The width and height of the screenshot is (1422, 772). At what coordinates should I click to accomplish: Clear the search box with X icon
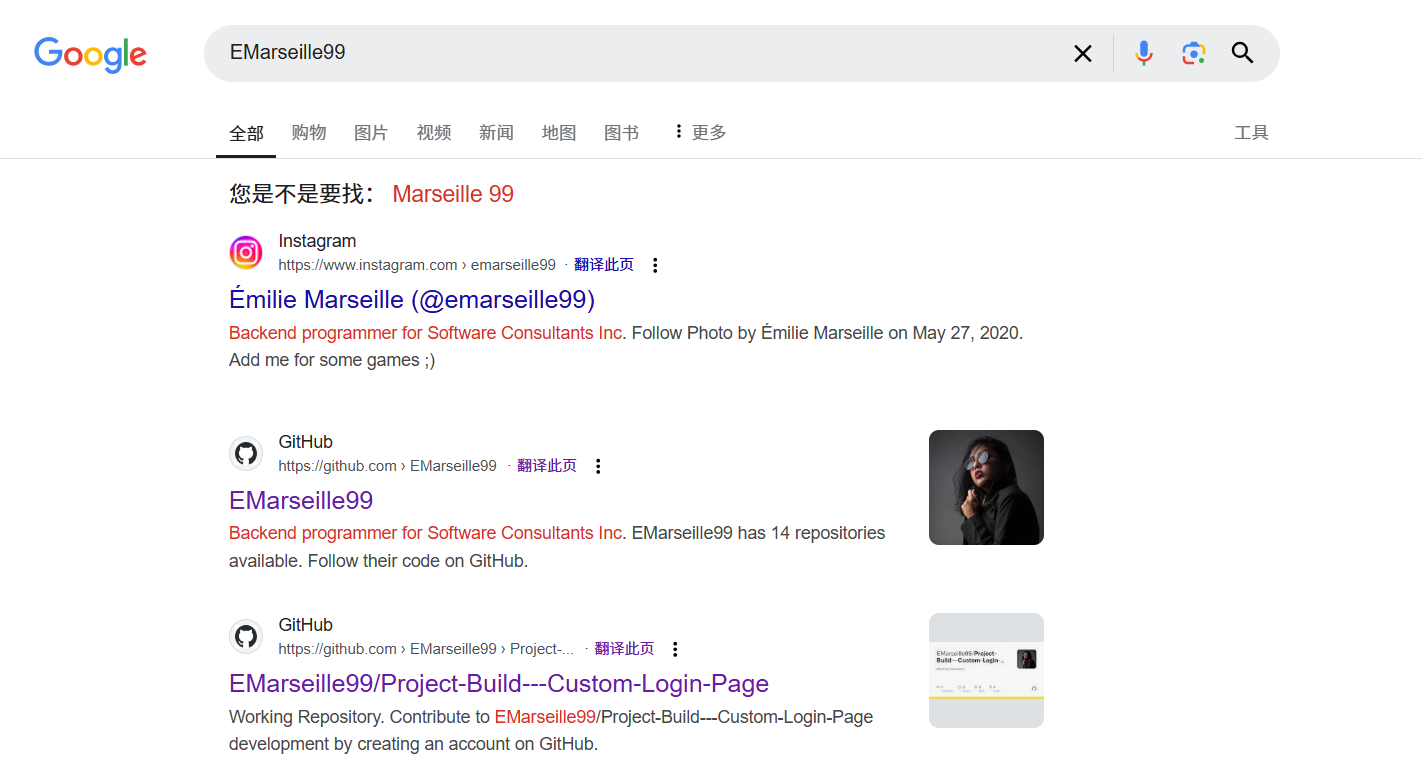[x=1083, y=53]
